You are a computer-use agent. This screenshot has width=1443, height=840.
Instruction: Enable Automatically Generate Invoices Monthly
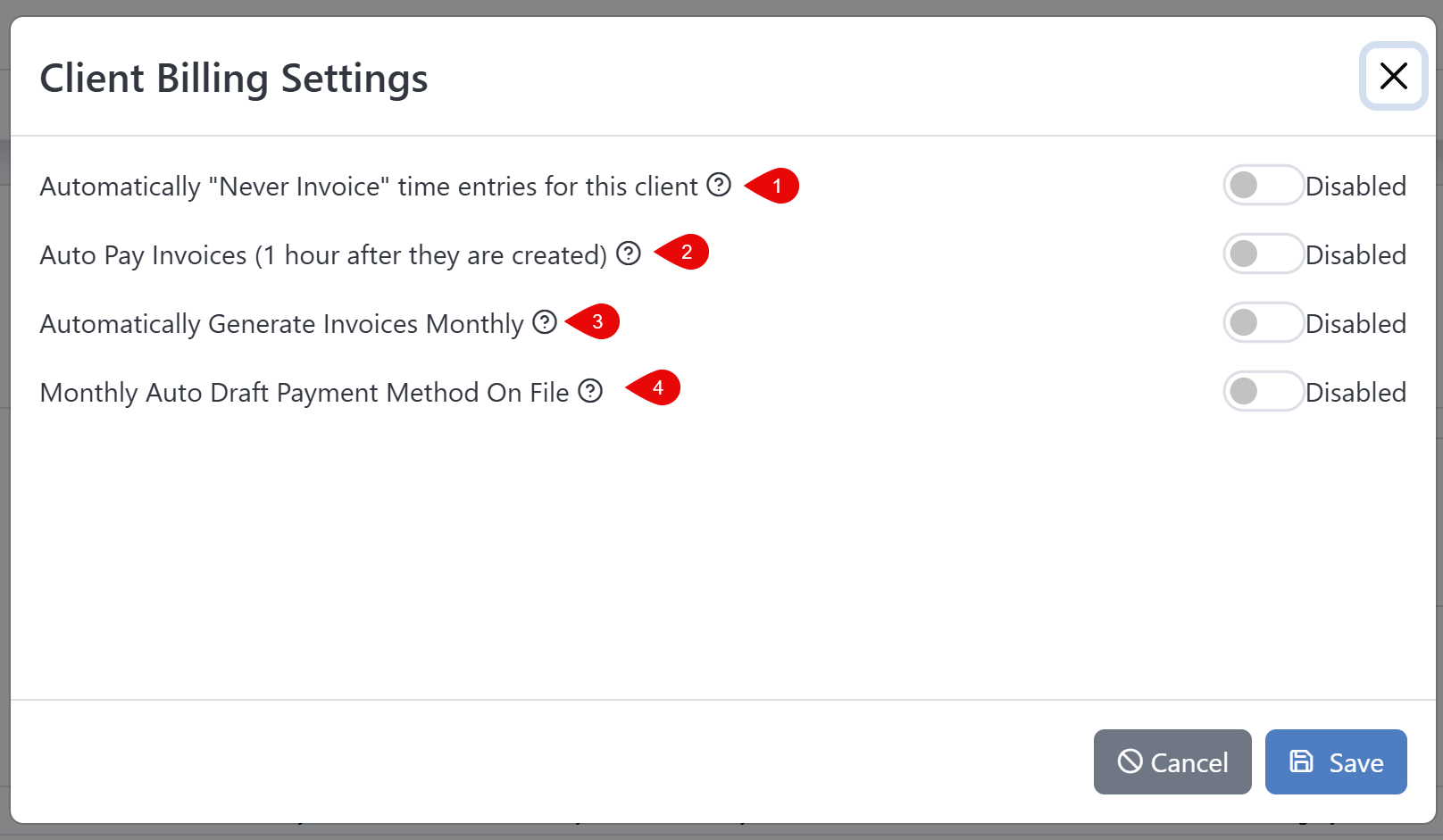(1263, 322)
